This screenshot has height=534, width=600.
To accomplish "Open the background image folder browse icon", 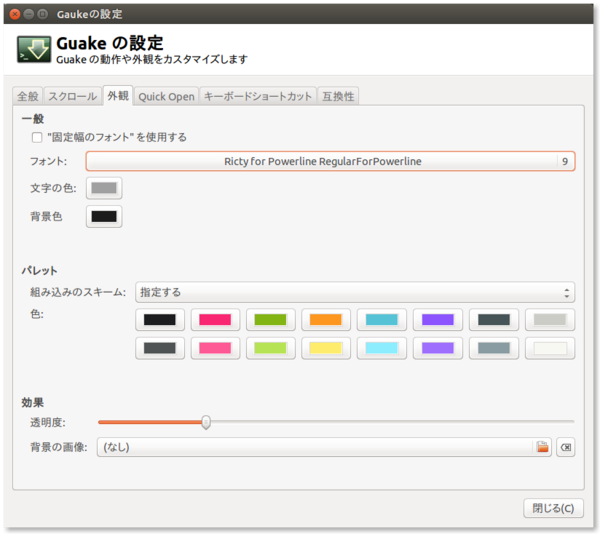I will click(x=542, y=447).
